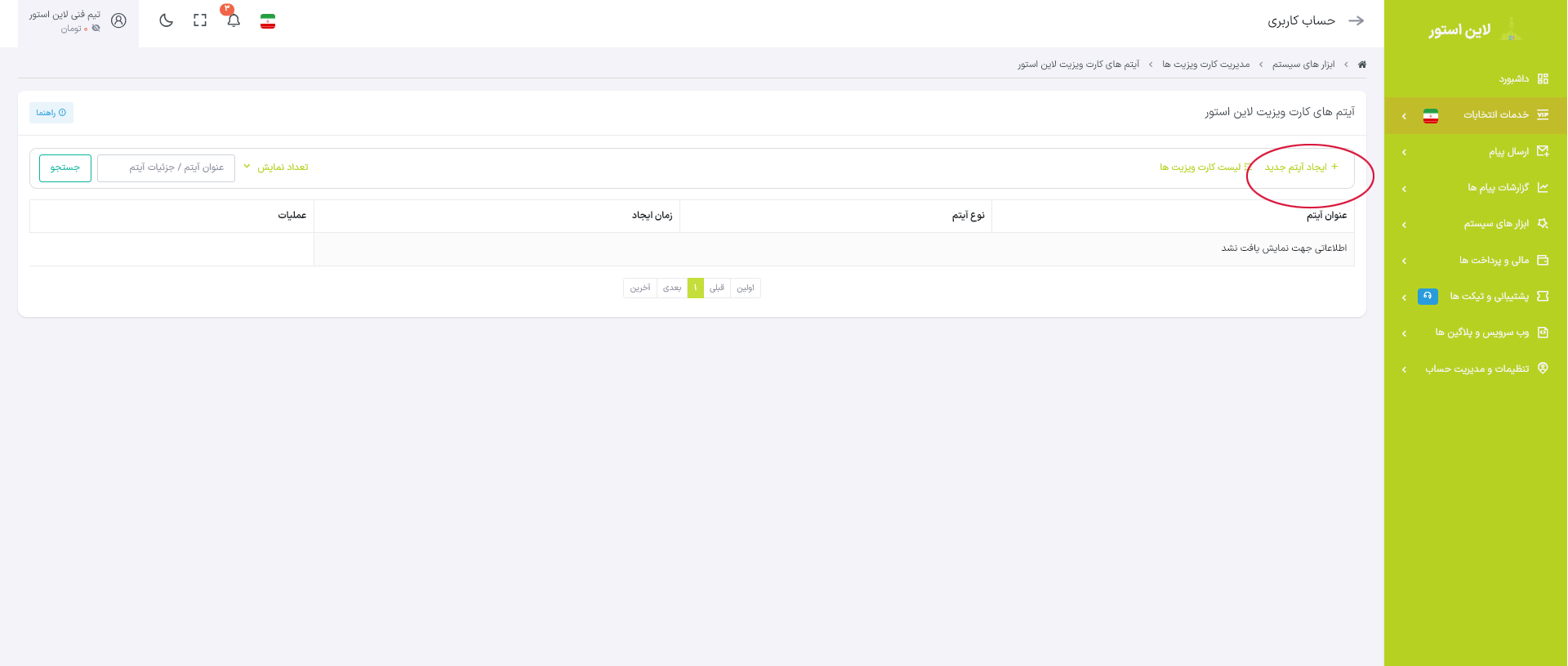This screenshot has height=666, width=1568.
Task: Click the قبلی pagination button
Action: click(x=717, y=288)
